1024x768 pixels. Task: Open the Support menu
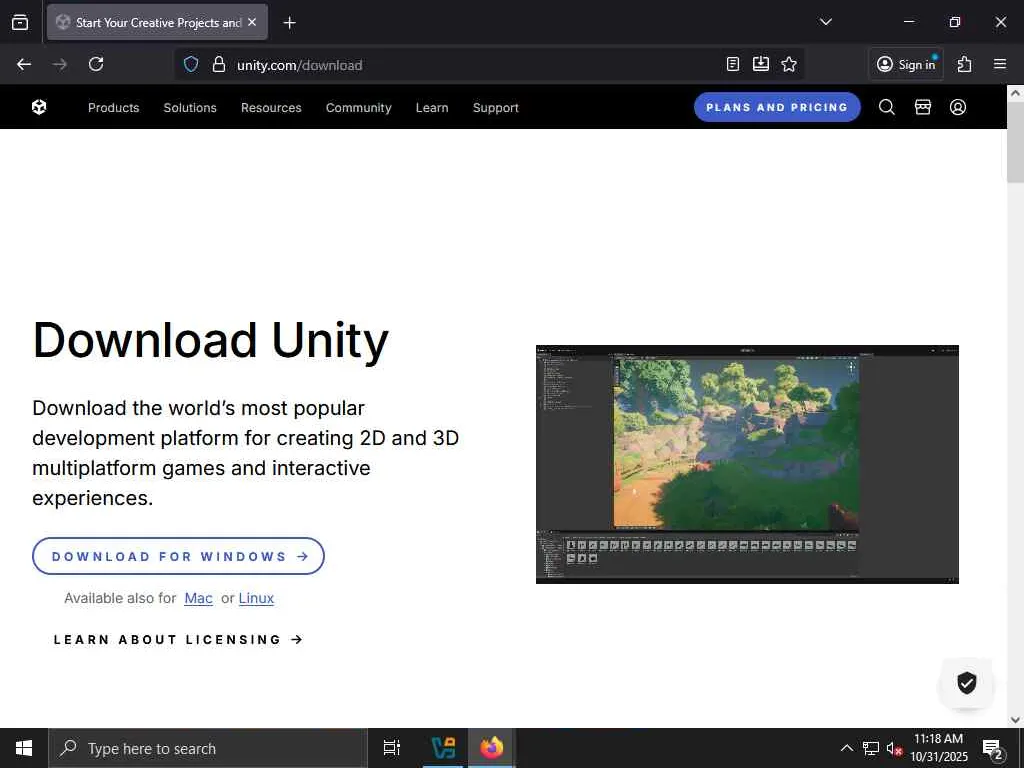496,108
